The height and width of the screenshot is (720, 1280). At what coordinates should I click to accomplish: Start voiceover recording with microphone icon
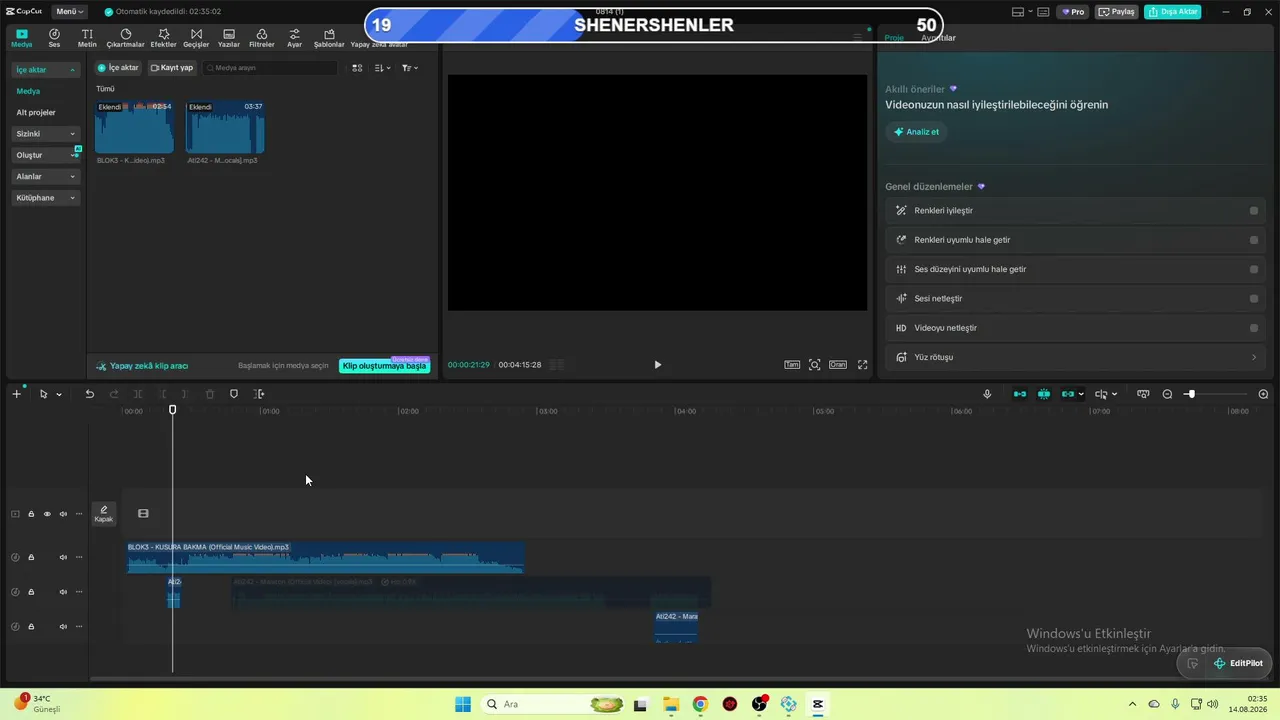[987, 394]
